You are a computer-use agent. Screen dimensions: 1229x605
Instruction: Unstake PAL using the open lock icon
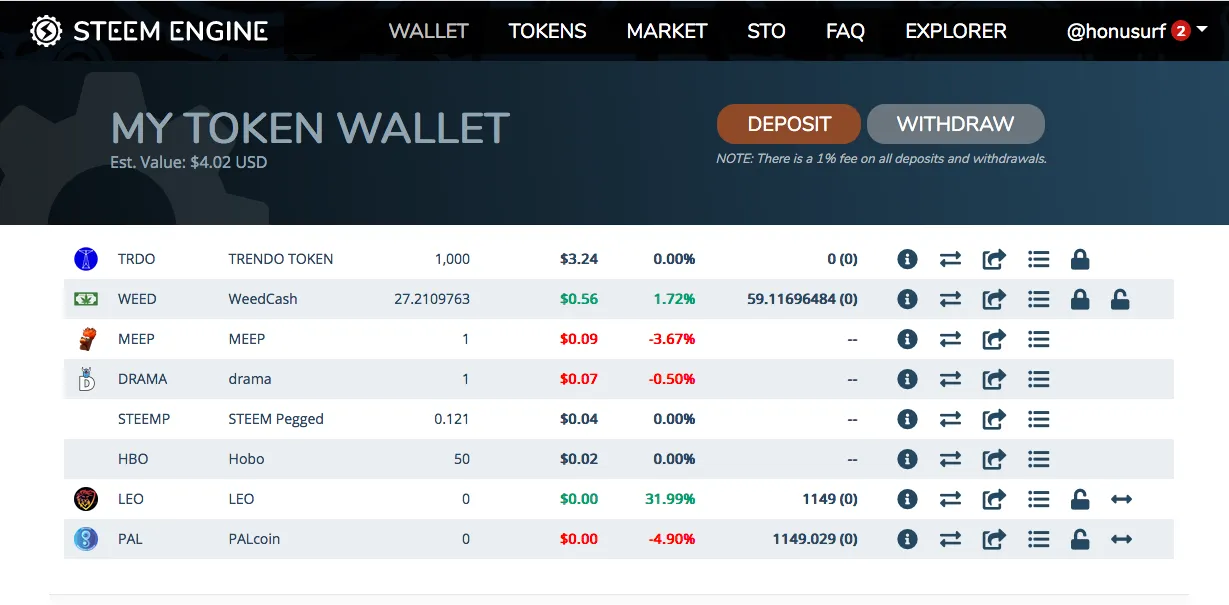tap(1080, 539)
